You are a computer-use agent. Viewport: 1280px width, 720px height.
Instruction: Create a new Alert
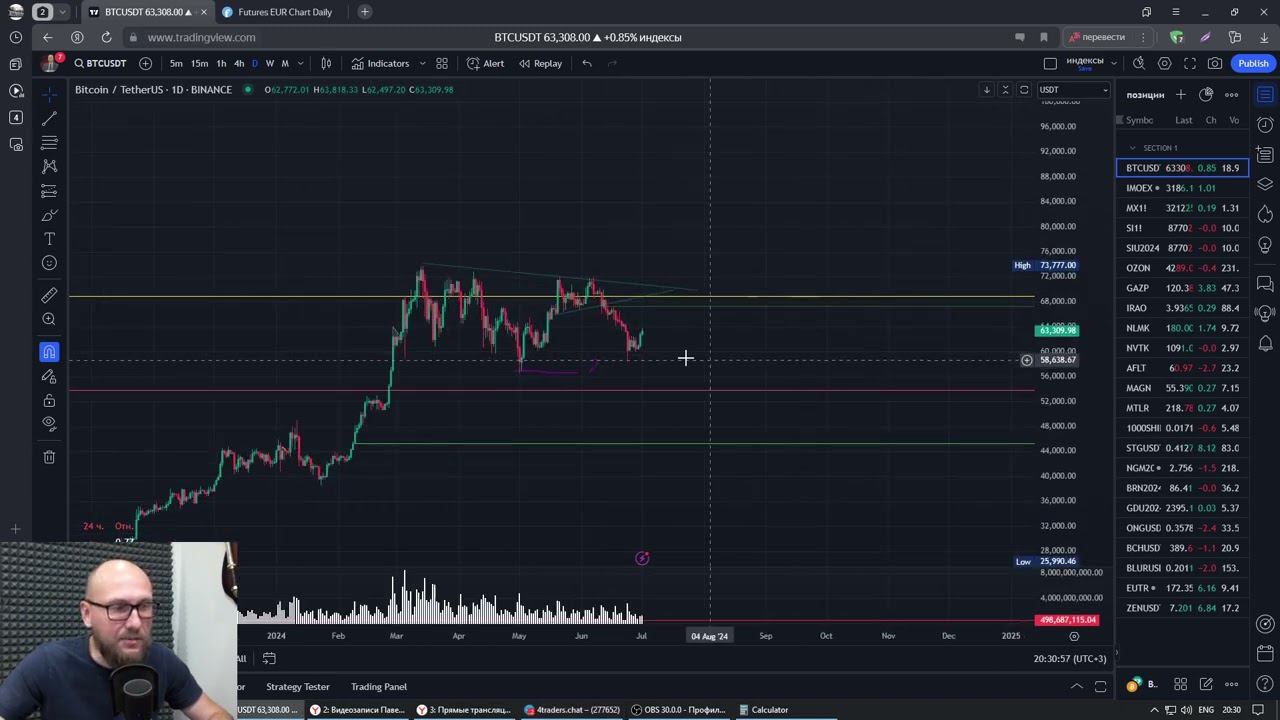486,63
